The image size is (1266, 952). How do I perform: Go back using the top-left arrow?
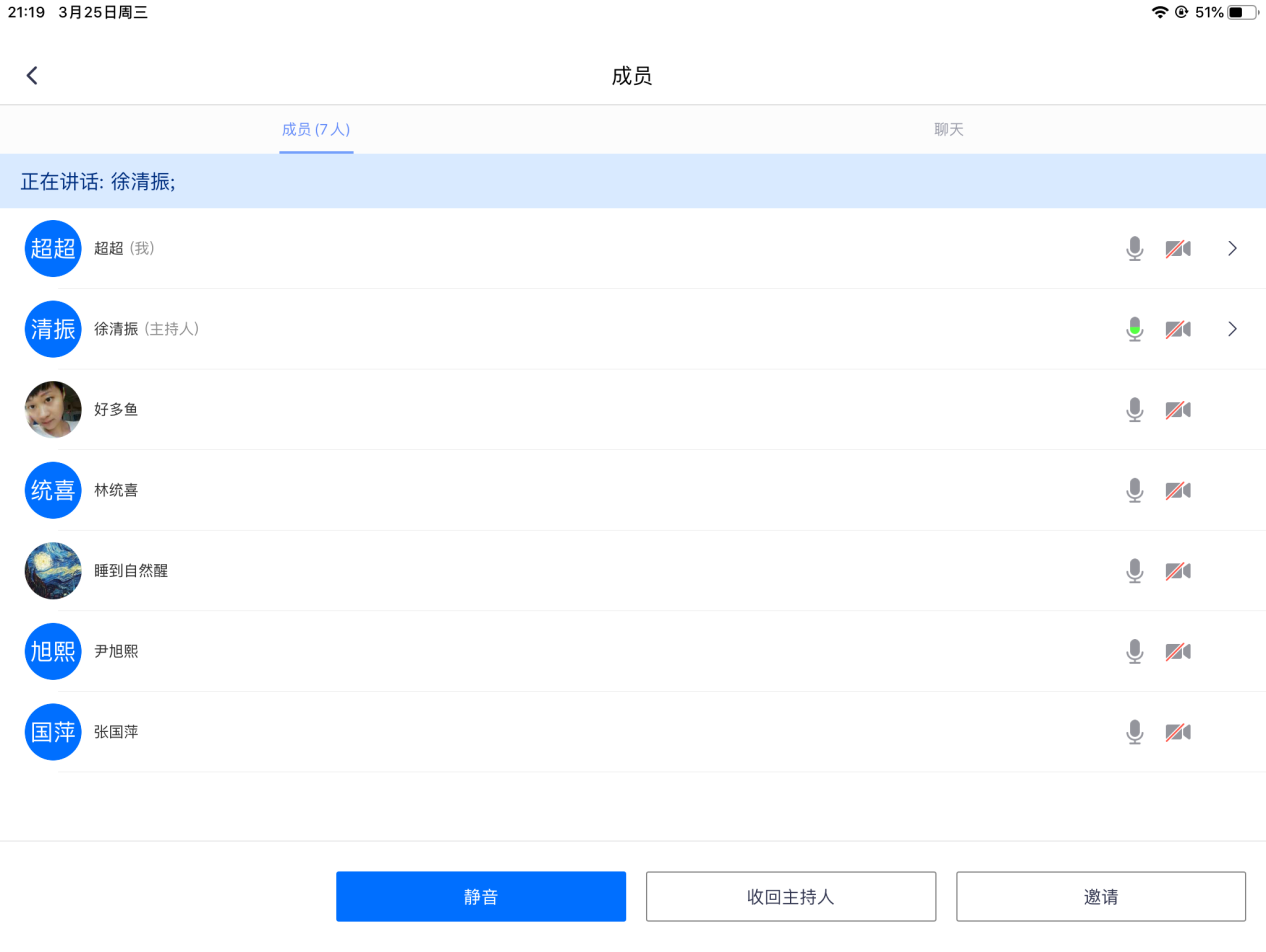[32, 76]
